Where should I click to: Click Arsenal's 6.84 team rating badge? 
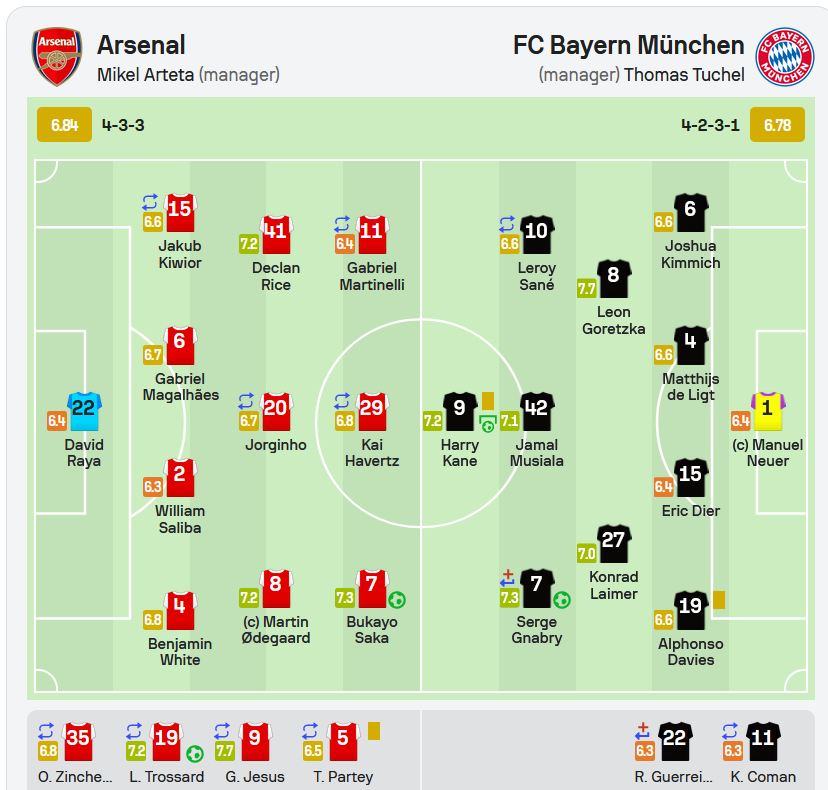(64, 125)
